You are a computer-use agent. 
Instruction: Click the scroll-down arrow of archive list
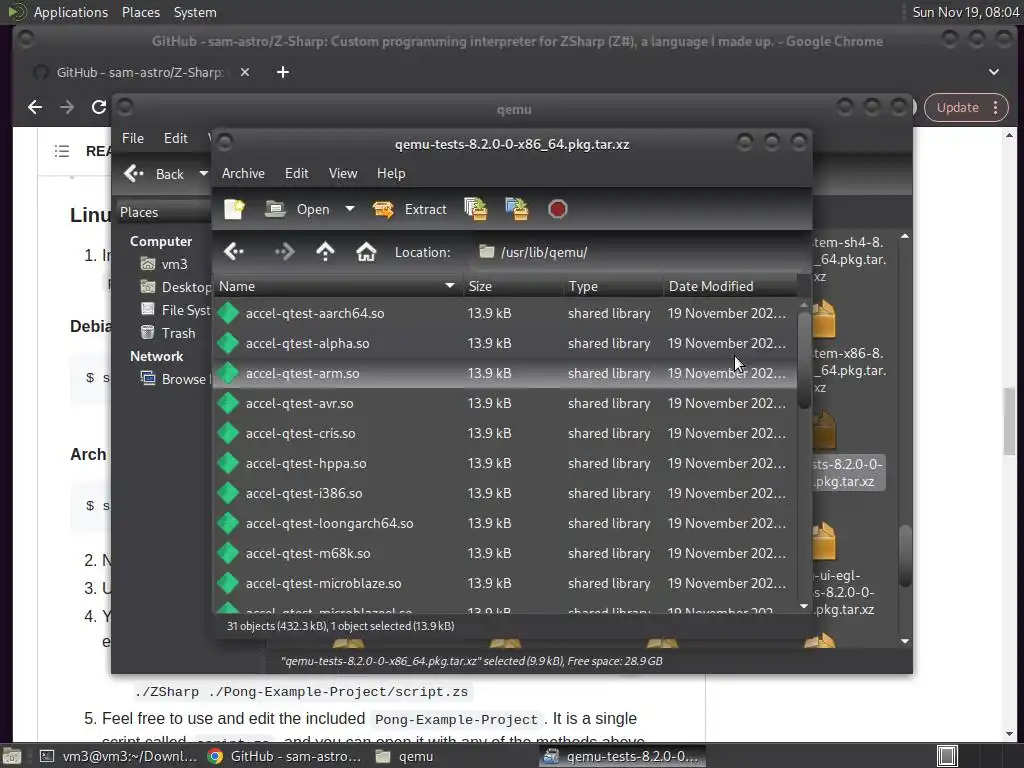pyautogui.click(x=804, y=607)
